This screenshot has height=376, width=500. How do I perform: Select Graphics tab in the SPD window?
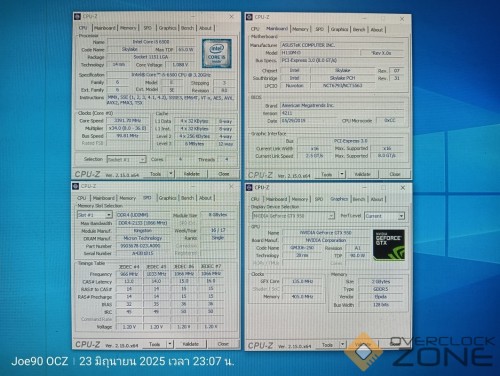click(167, 198)
